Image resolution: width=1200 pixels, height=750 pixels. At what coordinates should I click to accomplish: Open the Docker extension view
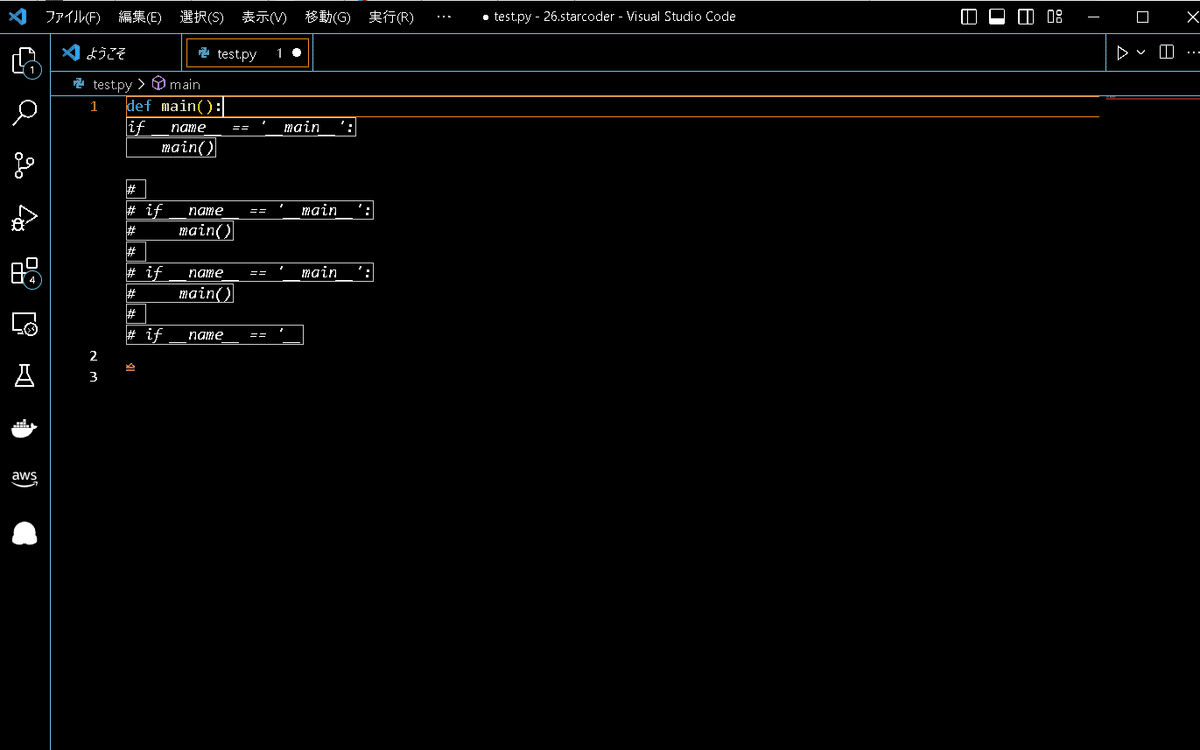tap(25, 428)
